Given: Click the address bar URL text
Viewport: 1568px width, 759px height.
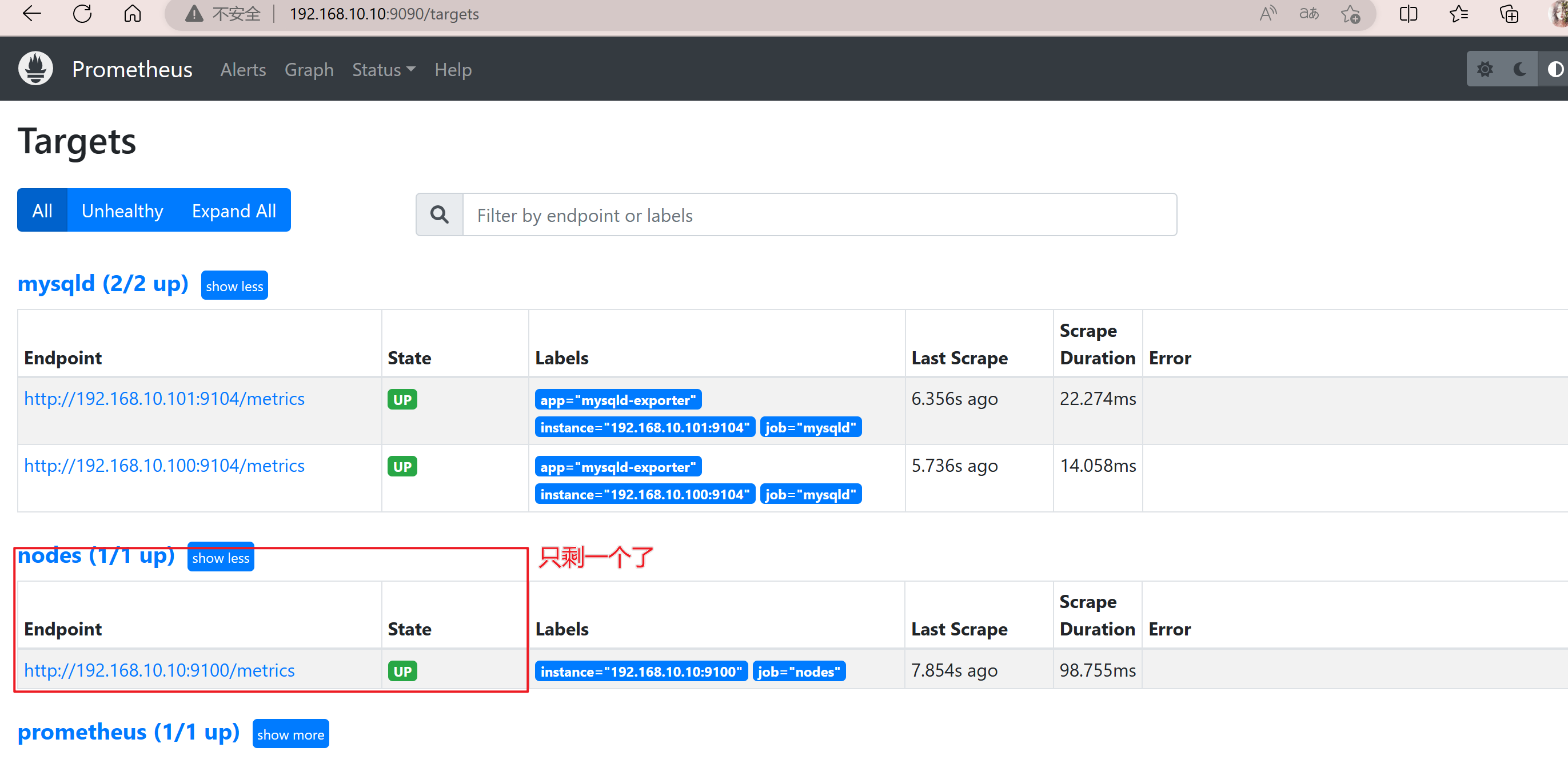Looking at the screenshot, I should coord(384,13).
